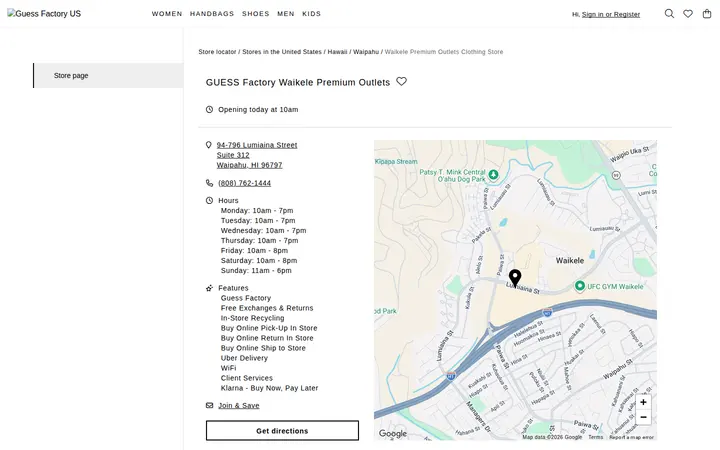Click the Join & Save link

point(239,405)
